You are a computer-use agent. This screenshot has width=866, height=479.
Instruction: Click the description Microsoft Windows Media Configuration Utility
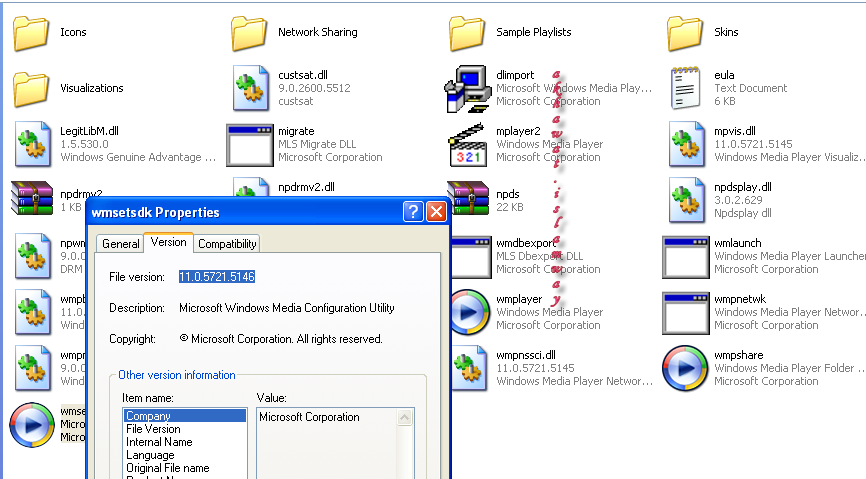(x=287, y=308)
